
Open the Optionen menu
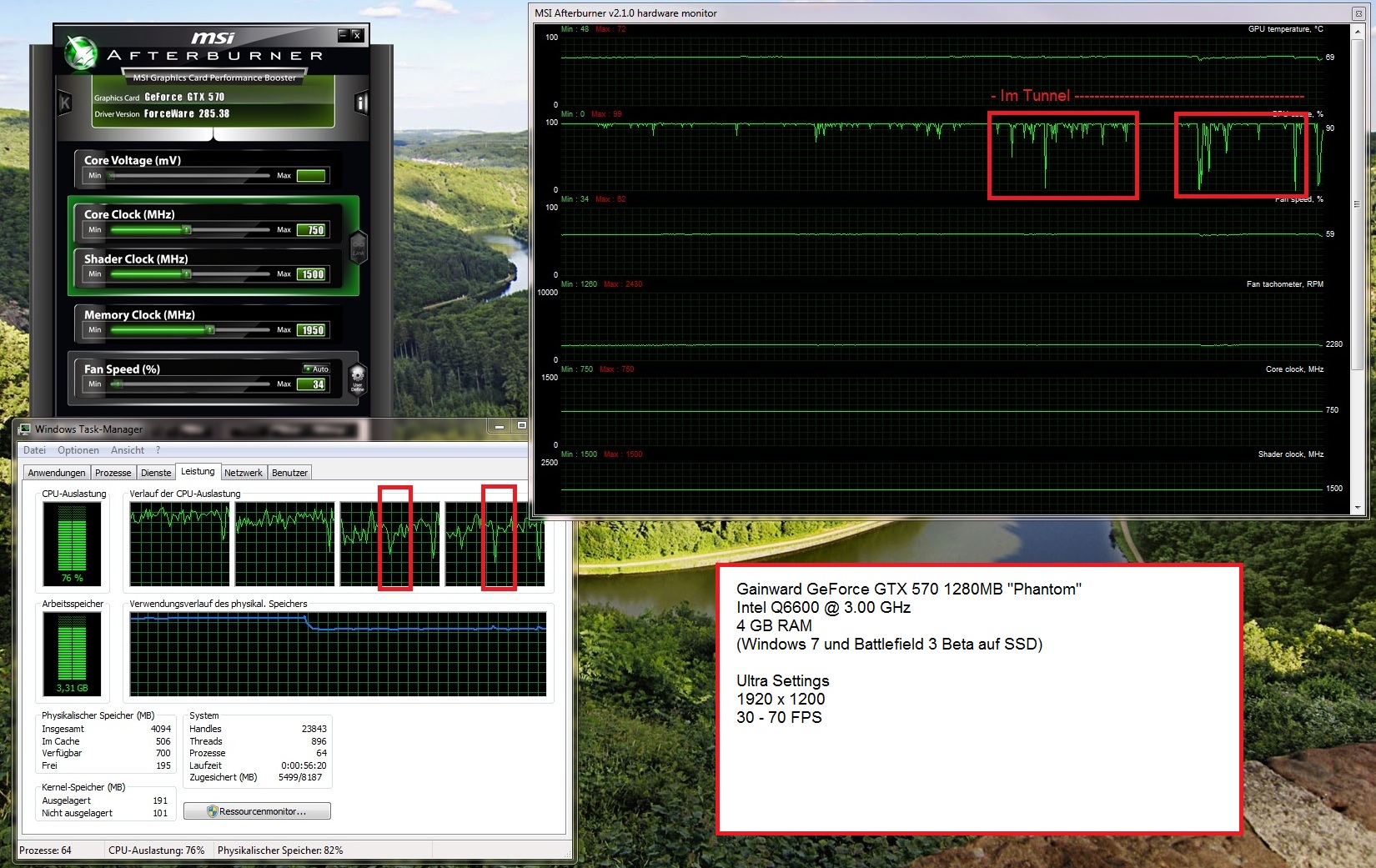[x=78, y=450]
